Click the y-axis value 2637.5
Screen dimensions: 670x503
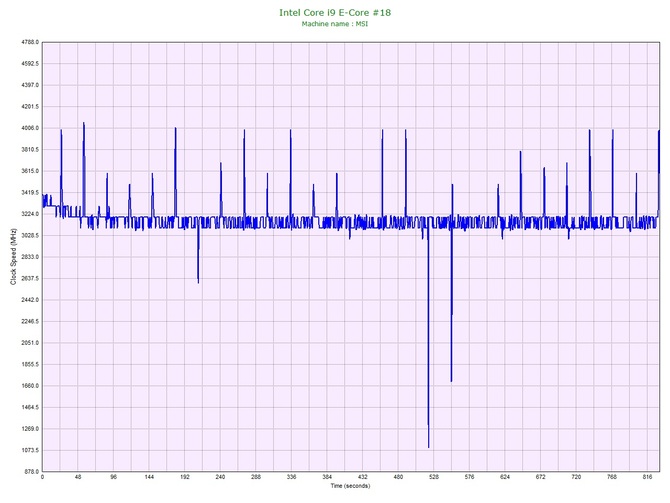(30, 279)
